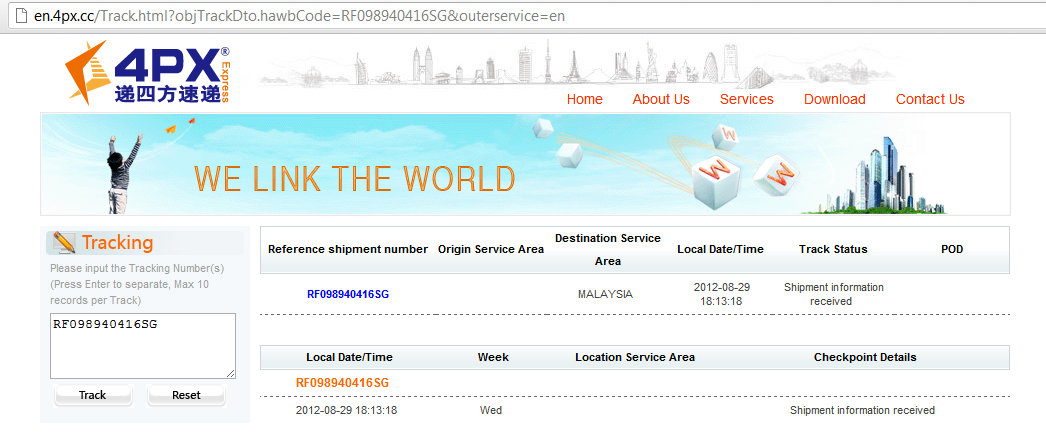This screenshot has height=445, width=1046.
Task: Click the page icon in address bar
Action: (21, 15)
